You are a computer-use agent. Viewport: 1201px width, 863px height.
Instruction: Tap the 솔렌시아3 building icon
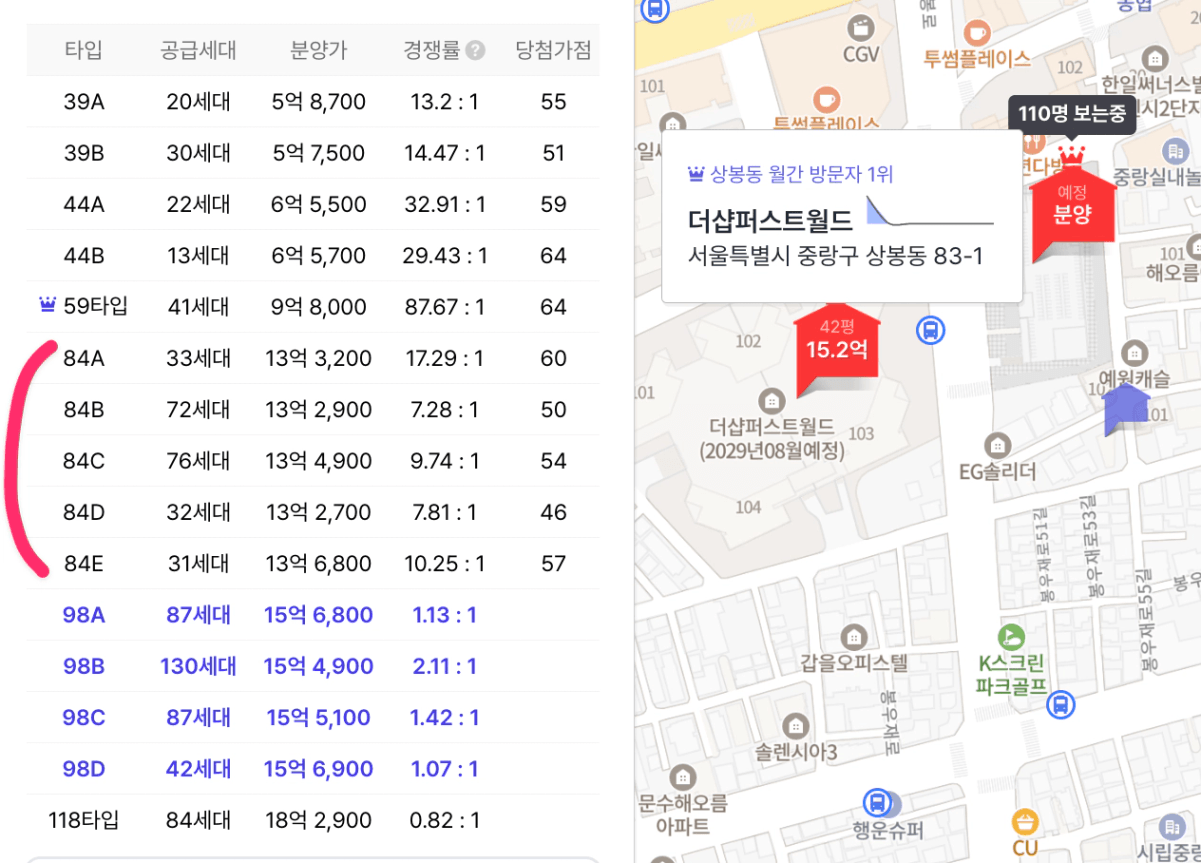pos(796,725)
